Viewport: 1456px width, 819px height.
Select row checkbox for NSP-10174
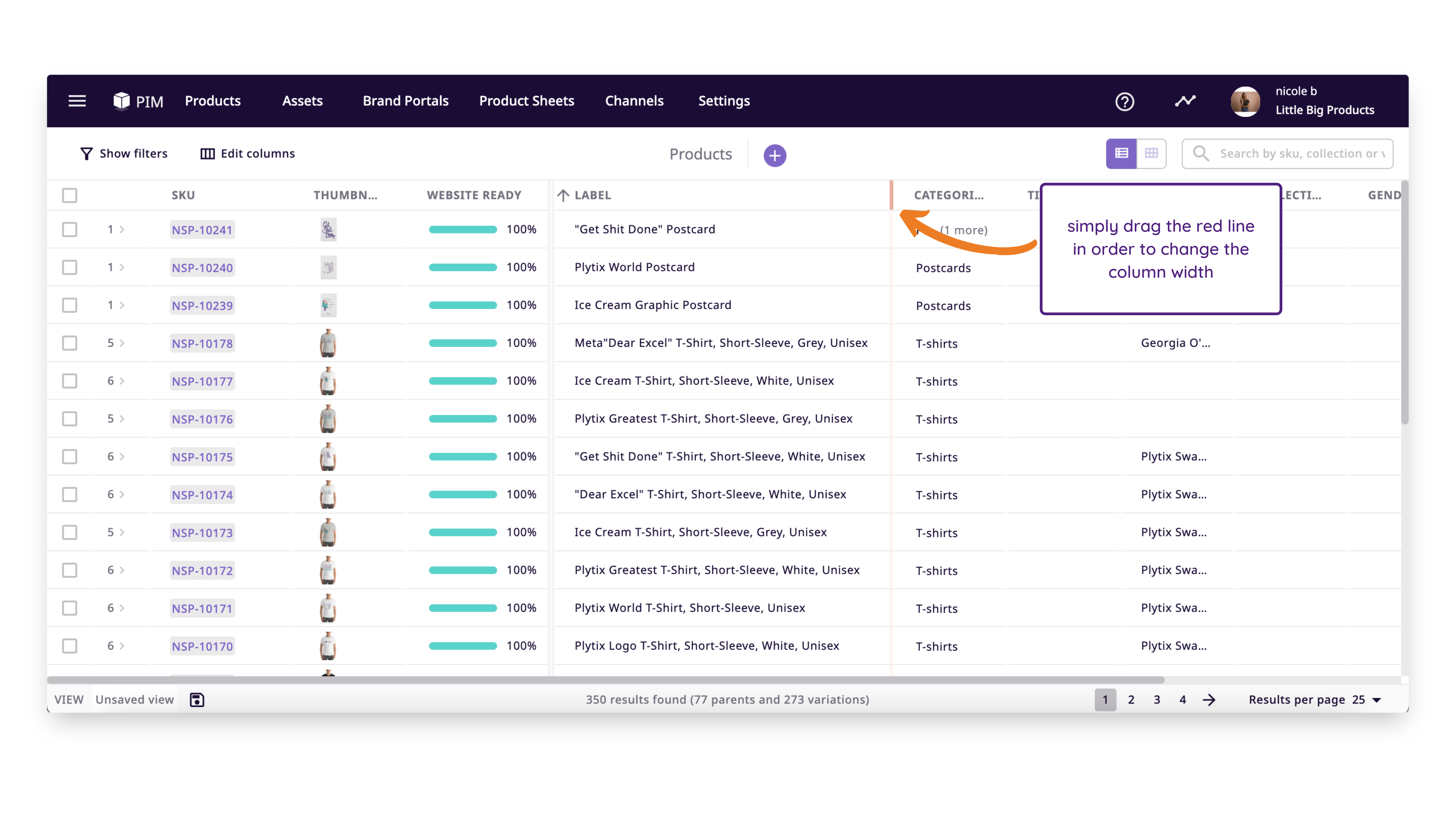(x=70, y=495)
